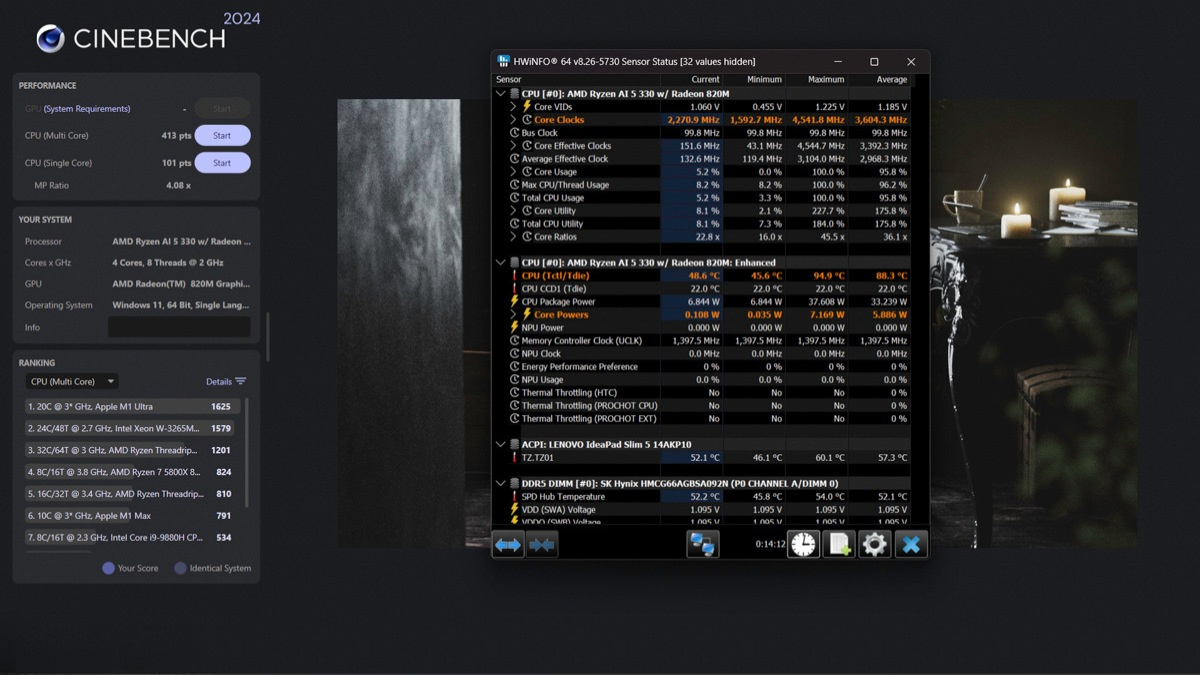Click the Details link in Ranking
The width and height of the screenshot is (1200, 675).
point(219,381)
